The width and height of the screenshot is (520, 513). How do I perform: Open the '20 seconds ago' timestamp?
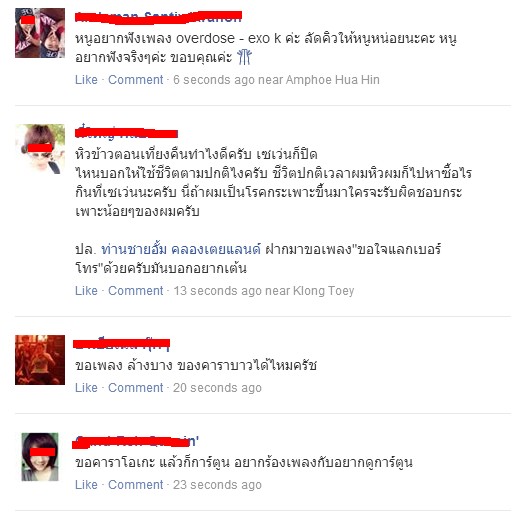tap(217, 388)
